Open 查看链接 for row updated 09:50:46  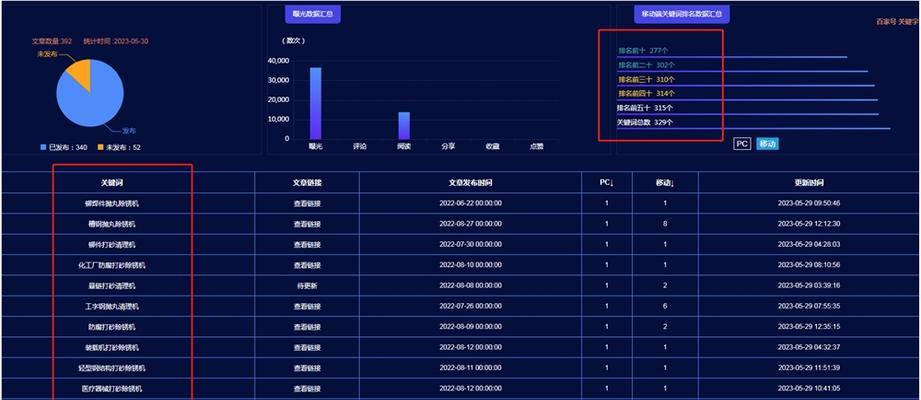pos(307,204)
